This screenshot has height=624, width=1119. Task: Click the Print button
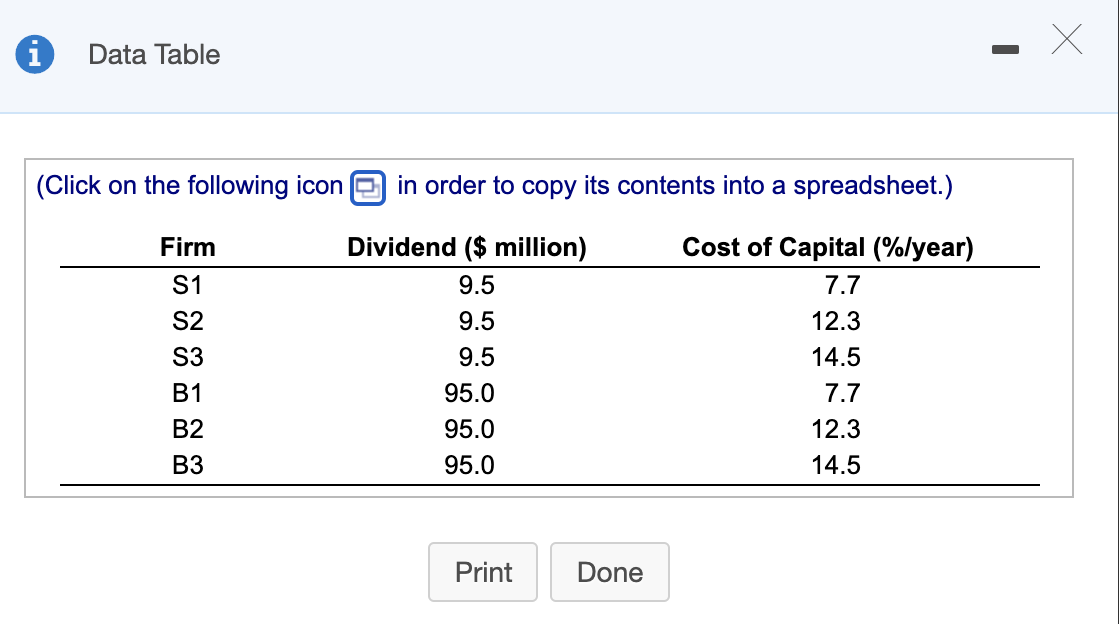click(x=482, y=572)
